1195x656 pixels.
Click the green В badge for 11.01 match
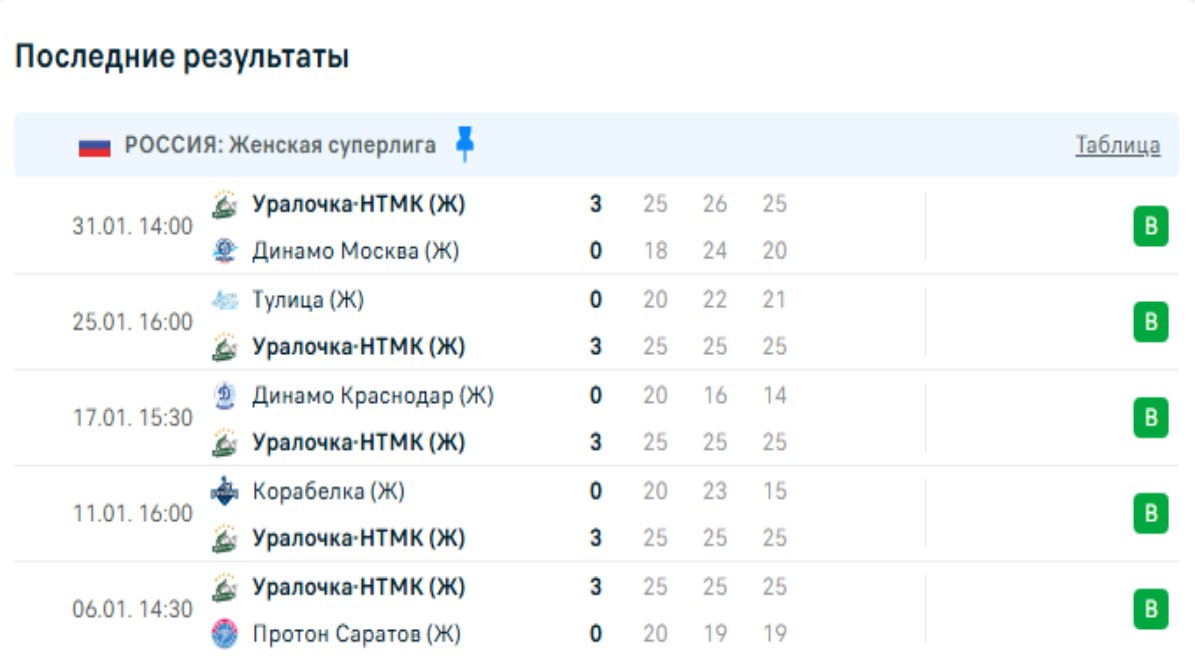click(1150, 514)
